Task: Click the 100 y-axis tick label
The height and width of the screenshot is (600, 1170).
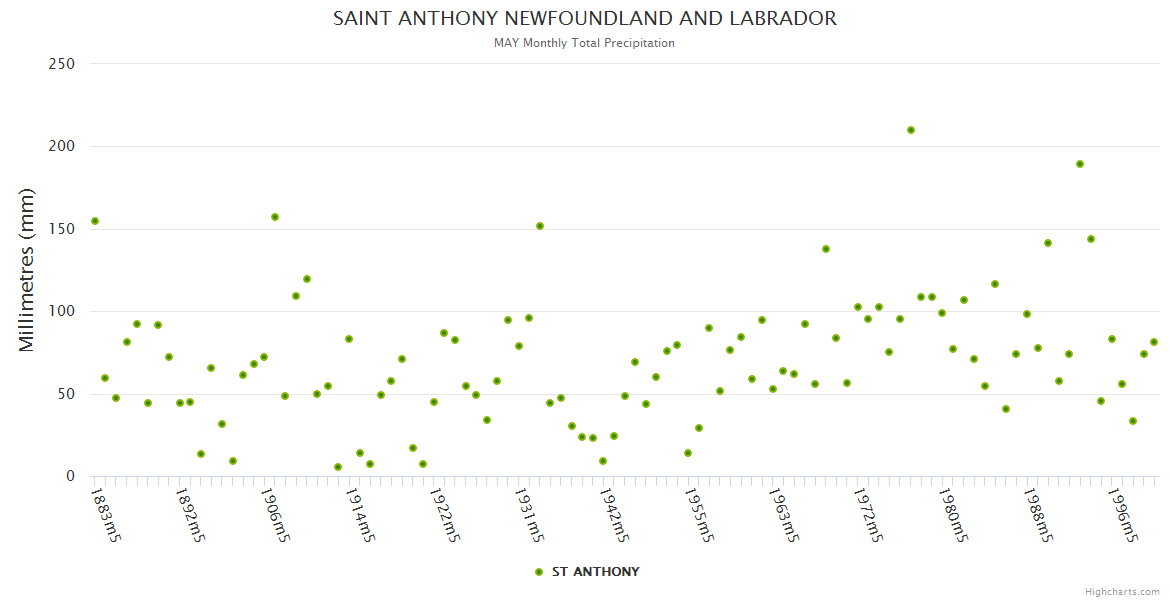Action: click(x=62, y=312)
